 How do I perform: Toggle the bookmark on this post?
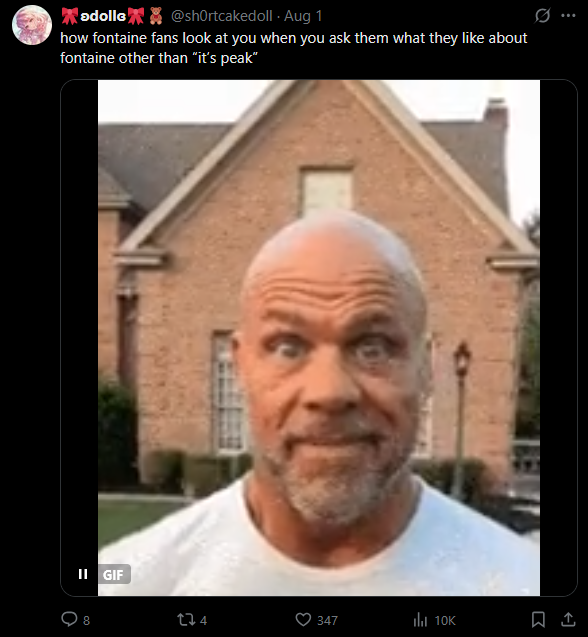538,620
